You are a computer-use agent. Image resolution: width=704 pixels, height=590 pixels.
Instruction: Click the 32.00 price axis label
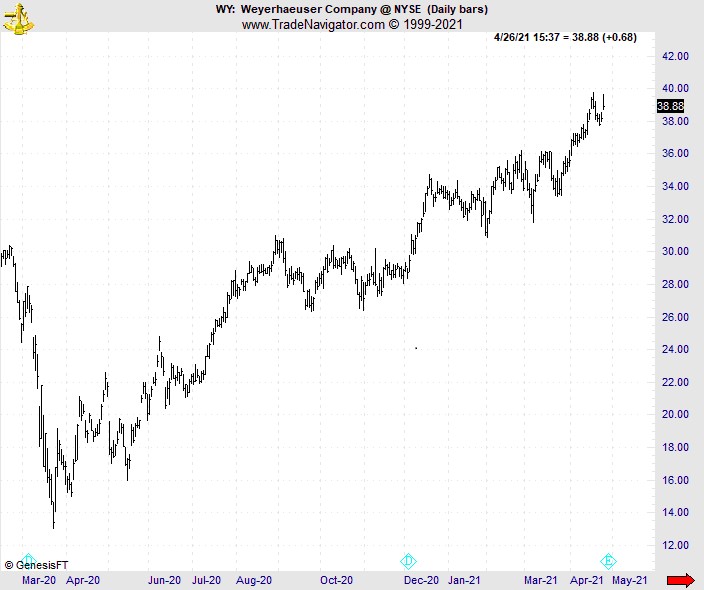coord(675,219)
